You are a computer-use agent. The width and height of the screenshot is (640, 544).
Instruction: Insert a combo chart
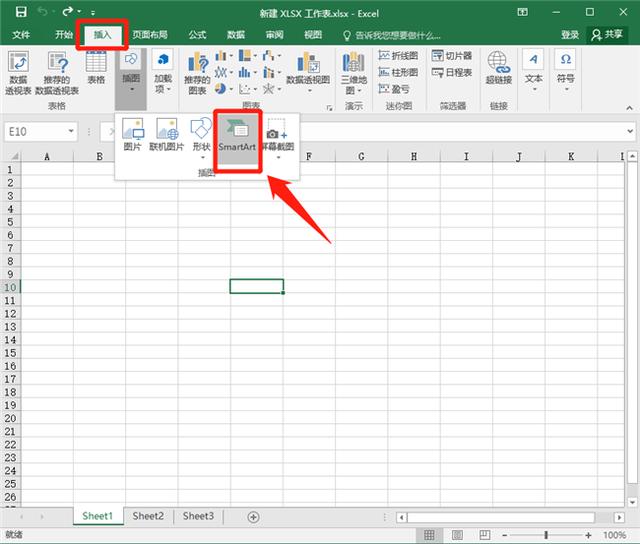272,72
